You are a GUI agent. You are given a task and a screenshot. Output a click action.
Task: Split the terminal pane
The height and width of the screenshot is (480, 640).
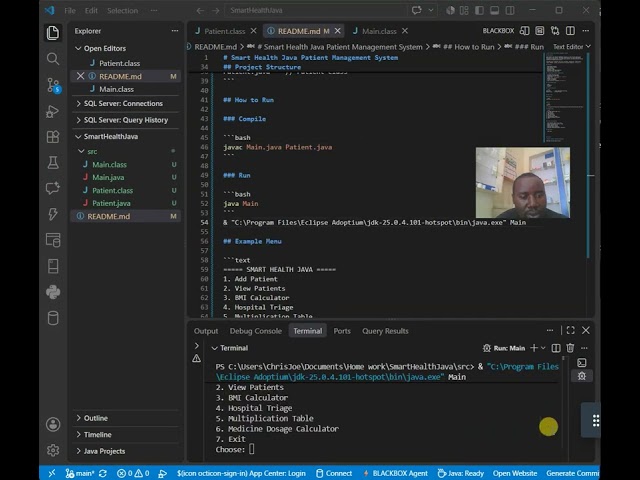[x=556, y=348]
